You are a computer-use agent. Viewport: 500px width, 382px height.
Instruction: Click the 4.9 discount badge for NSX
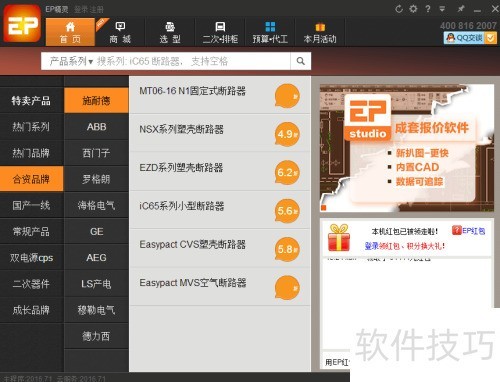287,134
